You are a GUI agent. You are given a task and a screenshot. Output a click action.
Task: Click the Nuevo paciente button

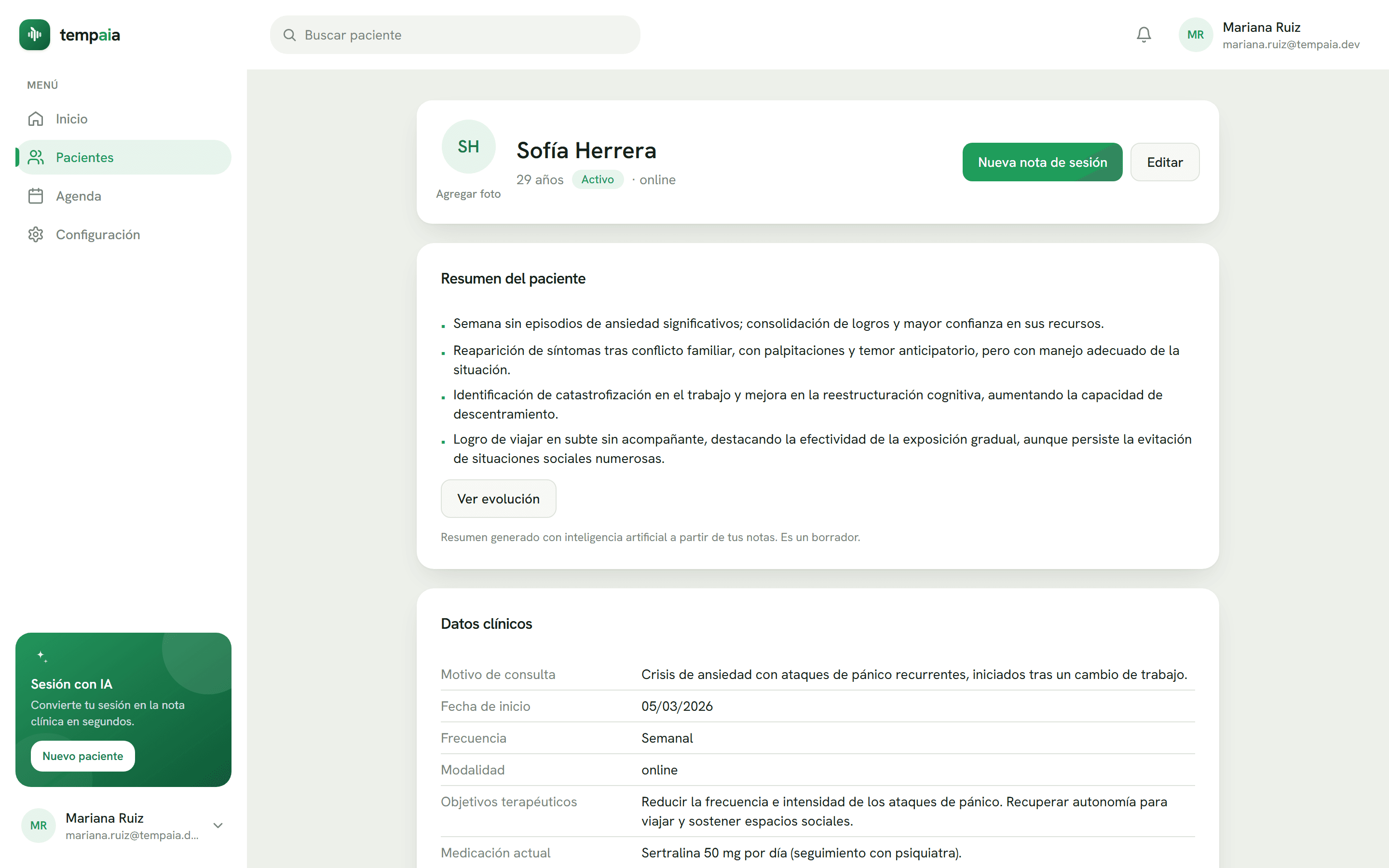(x=82, y=756)
